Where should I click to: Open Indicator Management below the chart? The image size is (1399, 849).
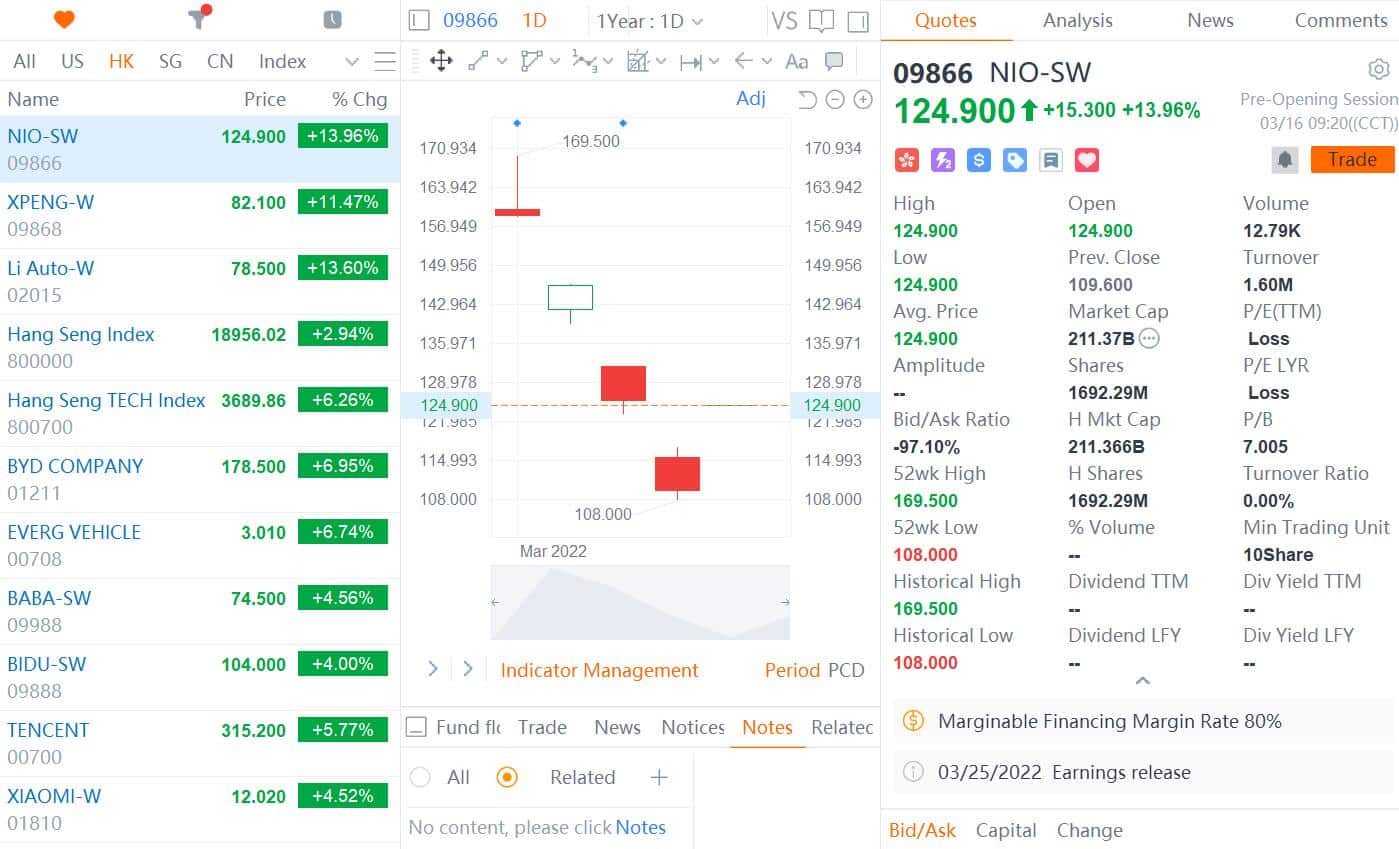tap(599, 670)
